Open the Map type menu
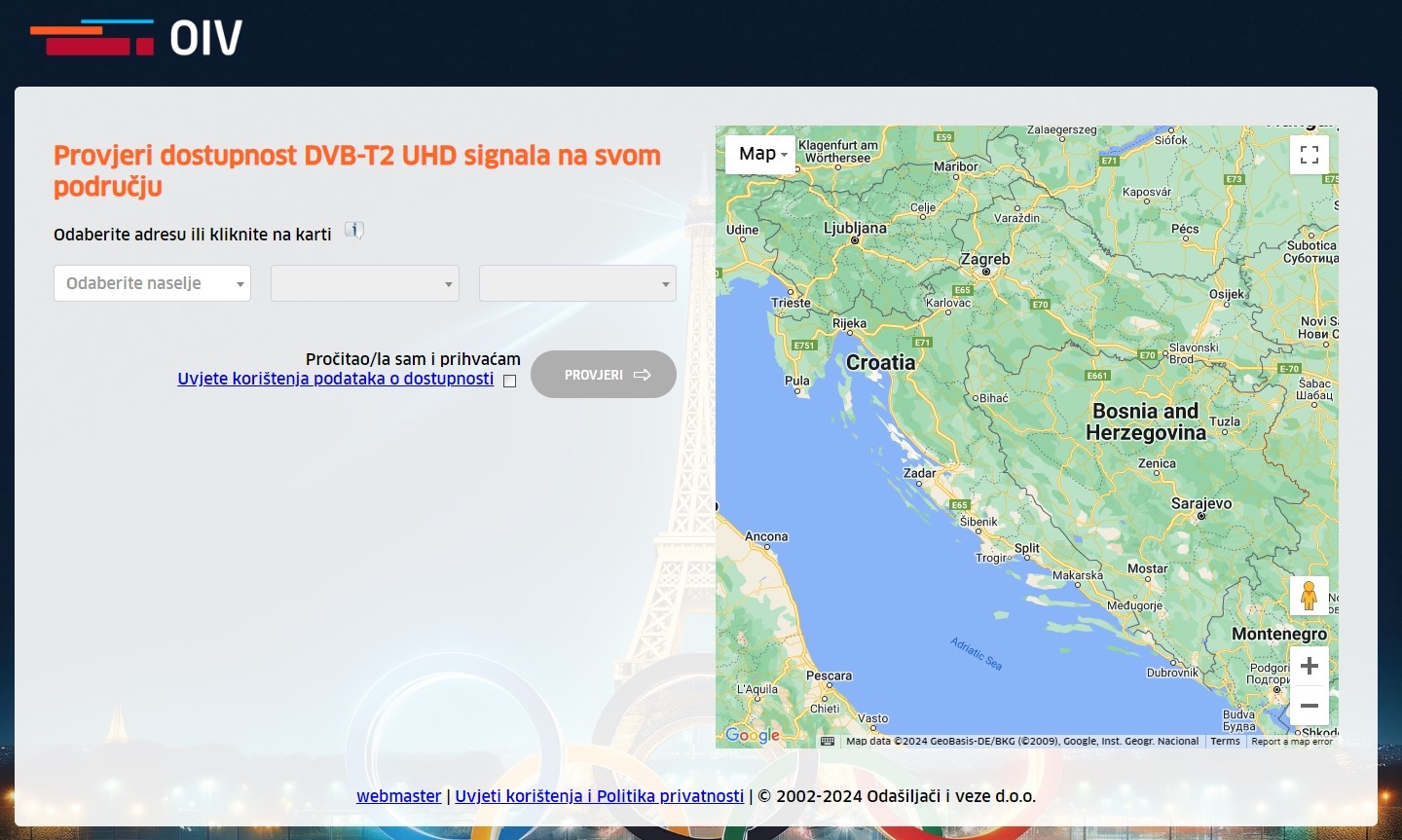The image size is (1402, 840). (760, 154)
